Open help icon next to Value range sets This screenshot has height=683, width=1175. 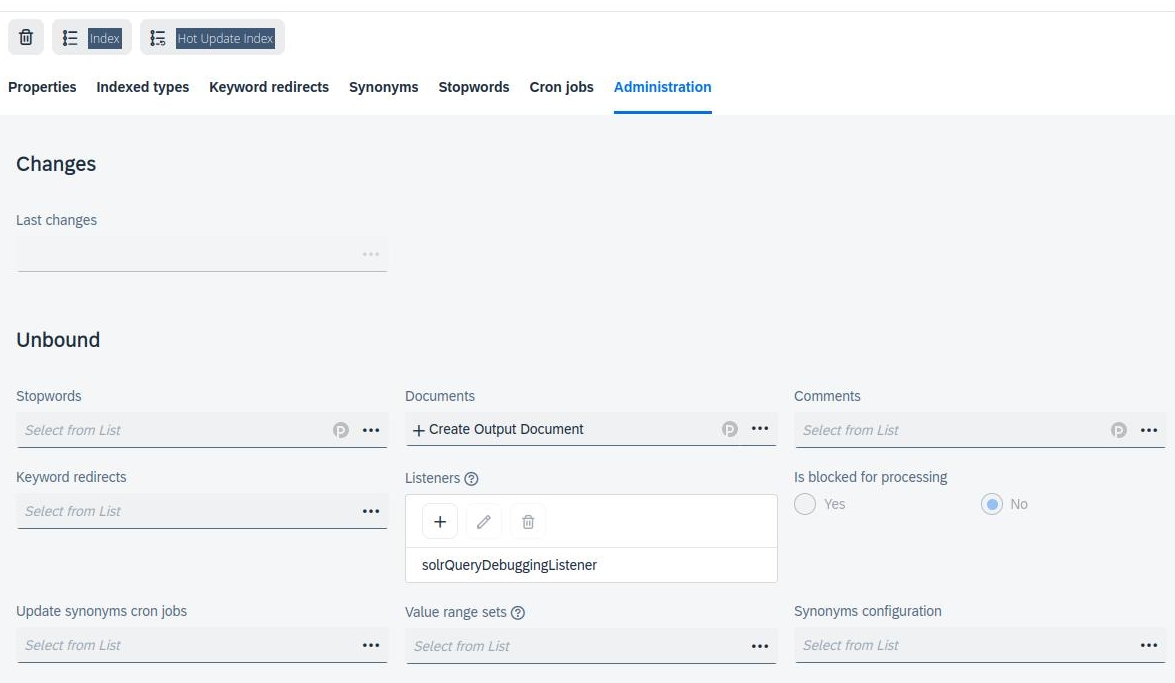tap(518, 613)
